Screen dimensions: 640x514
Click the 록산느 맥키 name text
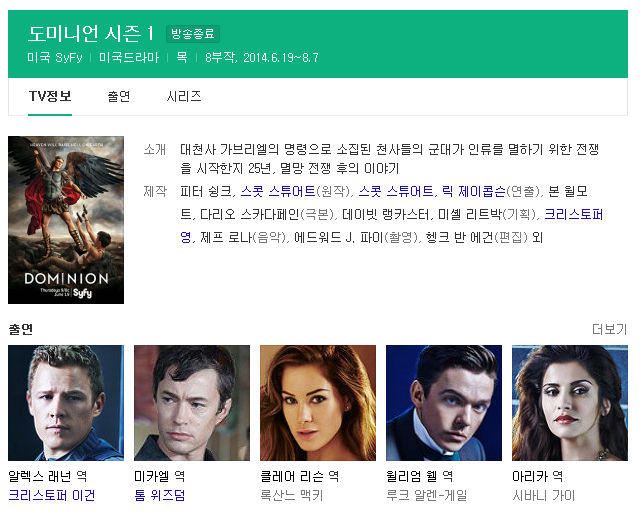(x=292, y=495)
